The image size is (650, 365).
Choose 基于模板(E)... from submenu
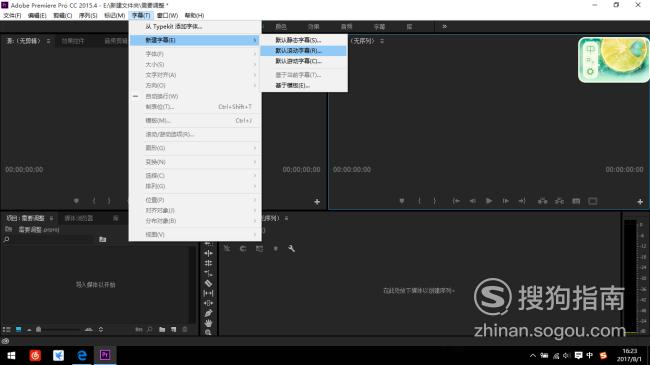pyautogui.click(x=304, y=85)
